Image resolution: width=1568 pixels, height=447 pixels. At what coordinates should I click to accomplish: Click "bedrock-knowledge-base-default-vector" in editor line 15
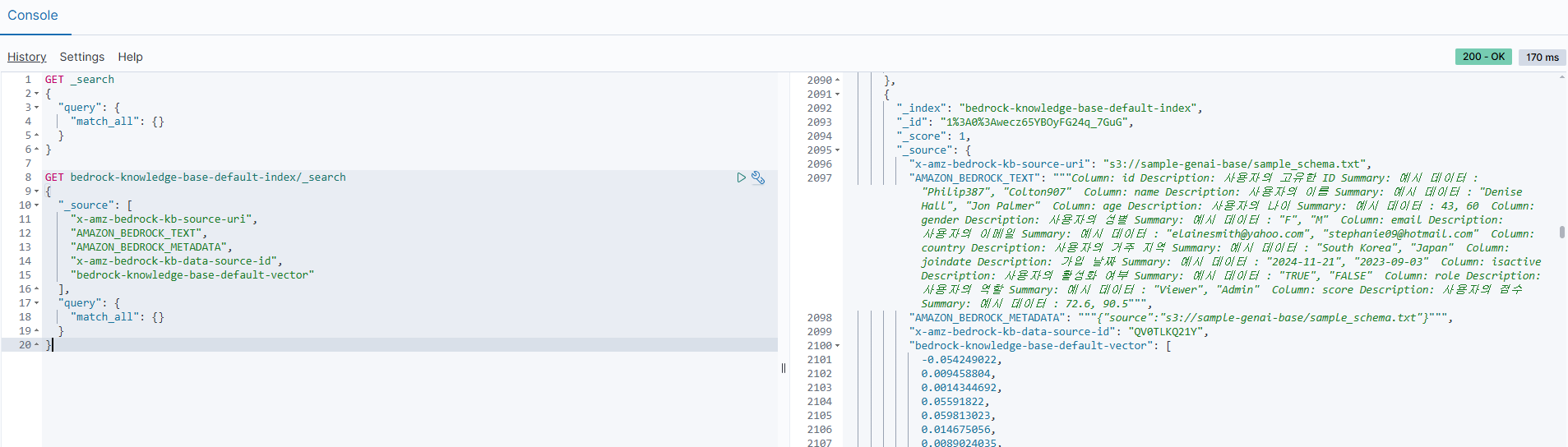[192, 275]
